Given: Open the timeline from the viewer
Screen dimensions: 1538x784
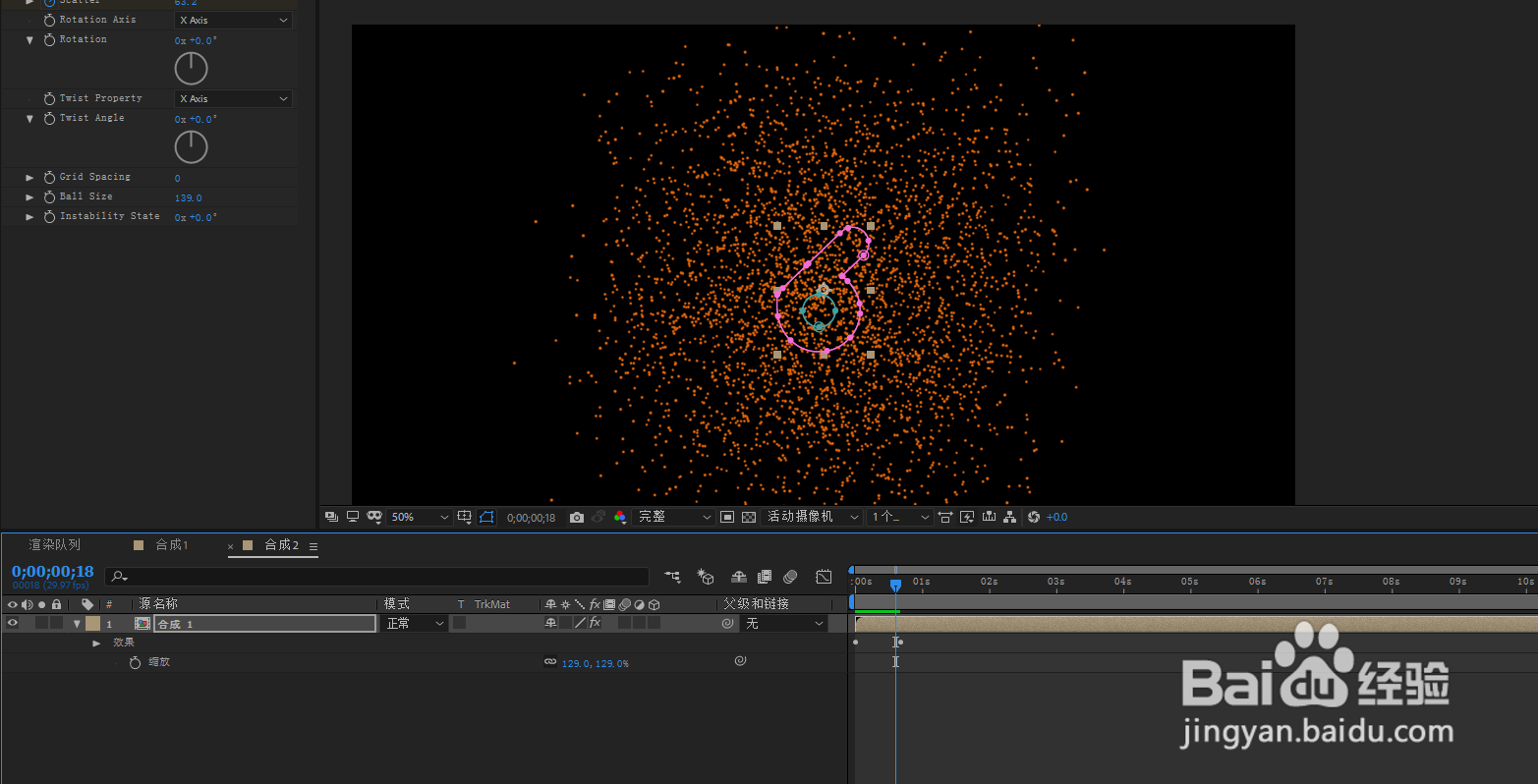Looking at the screenshot, I should [989, 517].
